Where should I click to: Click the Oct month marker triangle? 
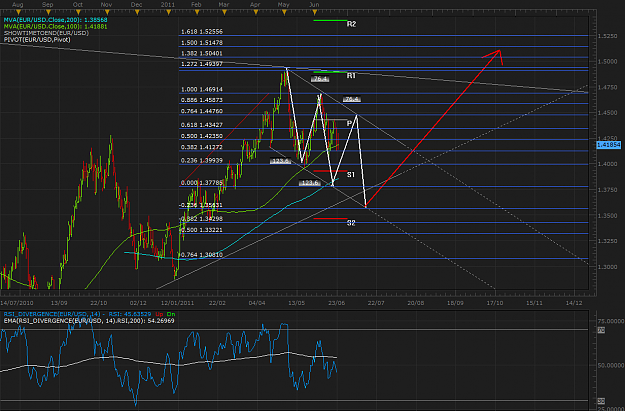tap(78, 13)
